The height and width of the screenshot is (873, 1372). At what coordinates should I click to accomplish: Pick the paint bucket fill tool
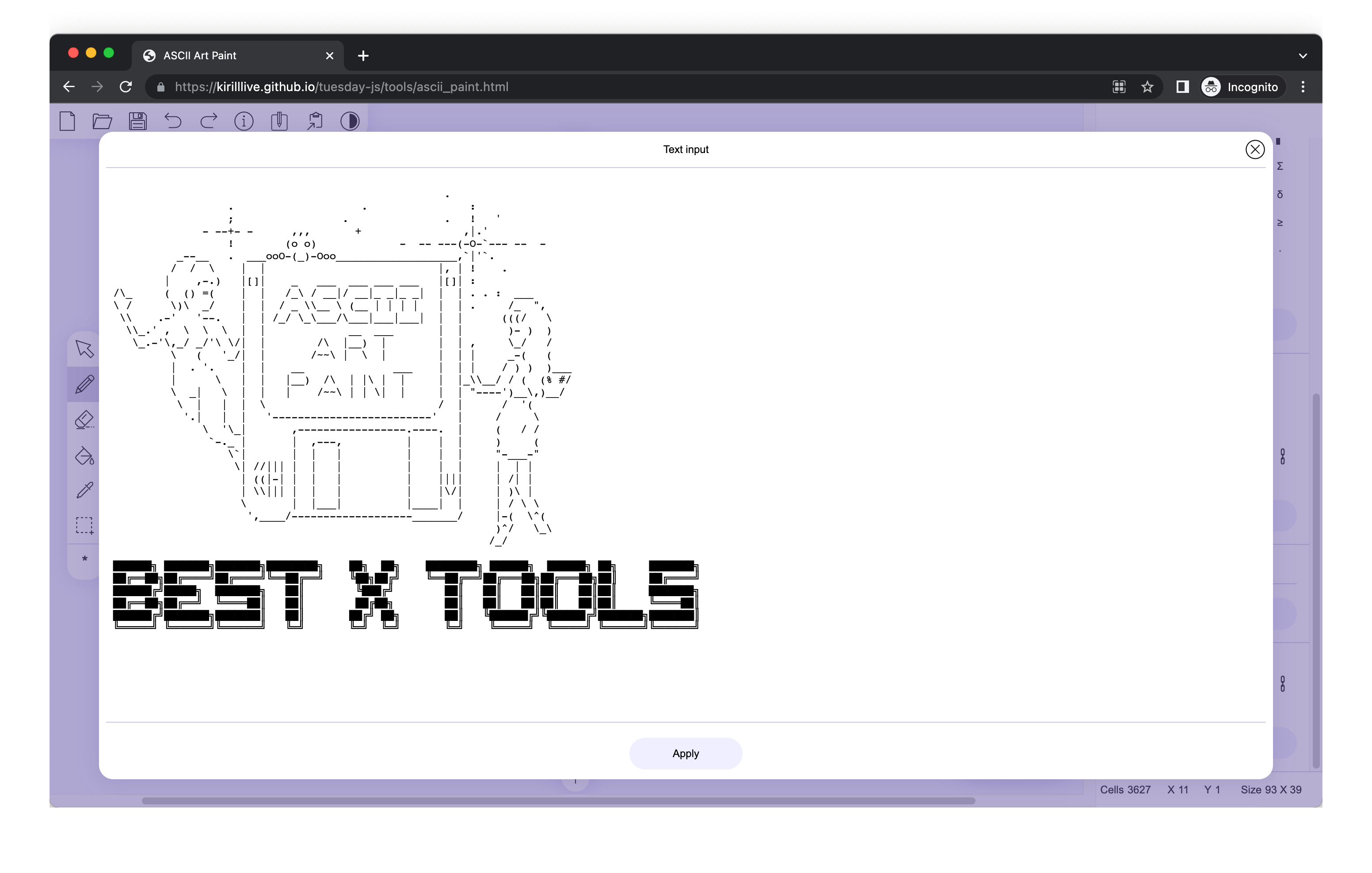(84, 455)
